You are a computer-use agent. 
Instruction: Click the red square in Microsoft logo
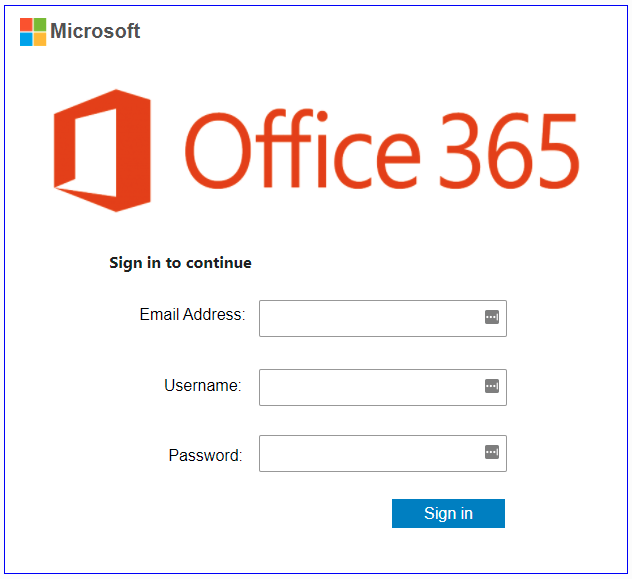(x=26, y=25)
